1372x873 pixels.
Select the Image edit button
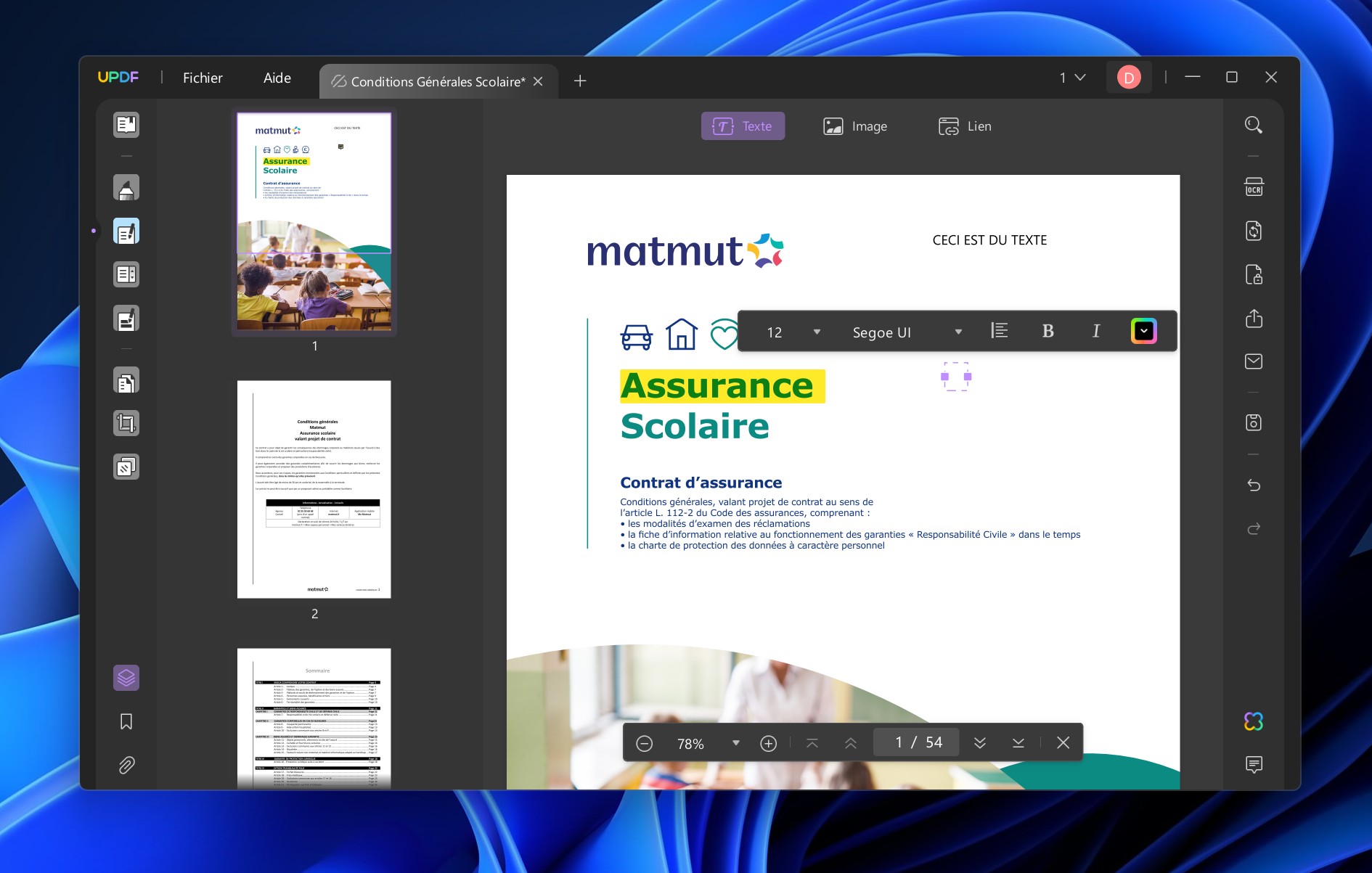(855, 126)
